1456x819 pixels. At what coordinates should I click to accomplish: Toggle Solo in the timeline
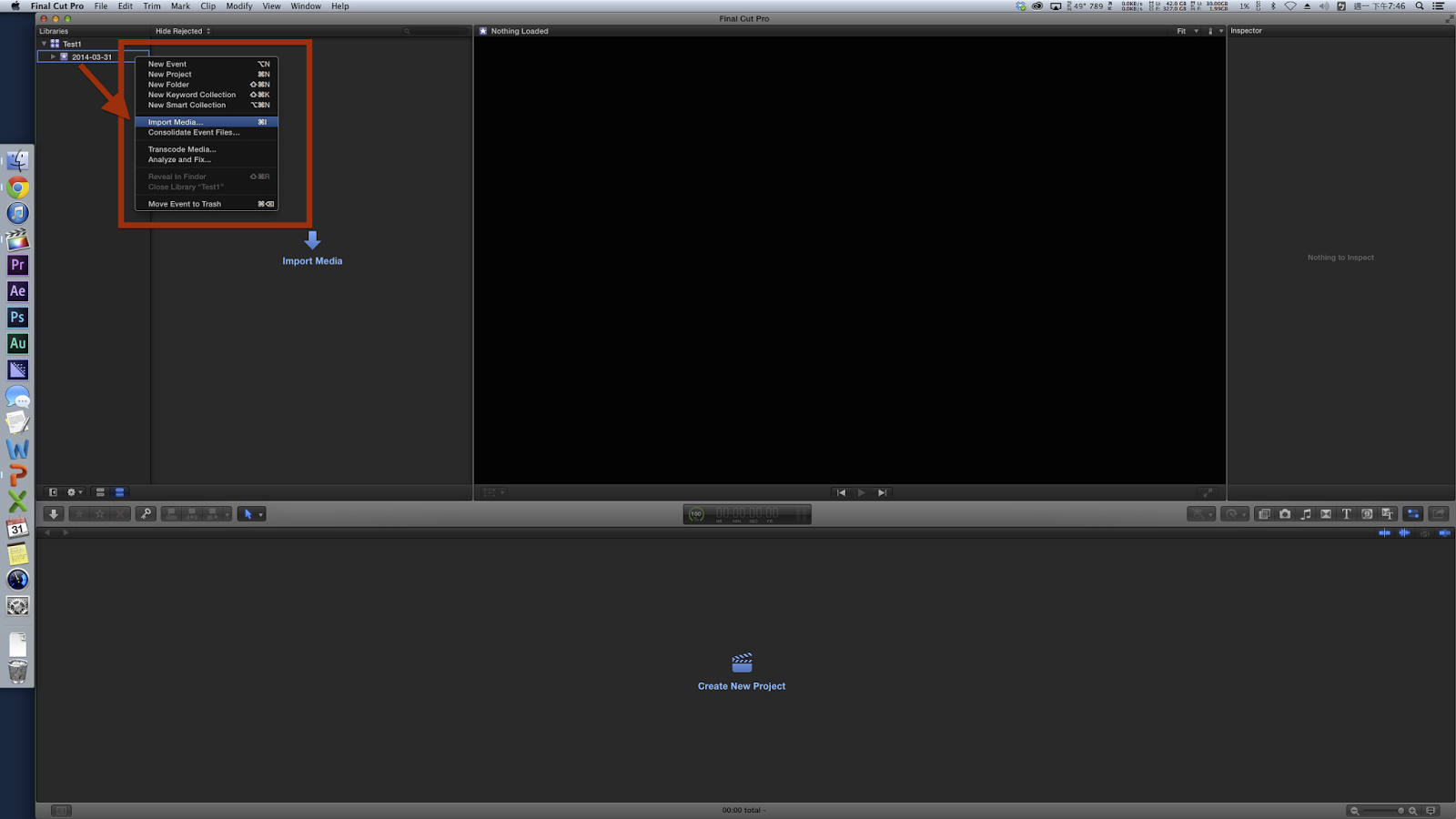(x=1425, y=533)
